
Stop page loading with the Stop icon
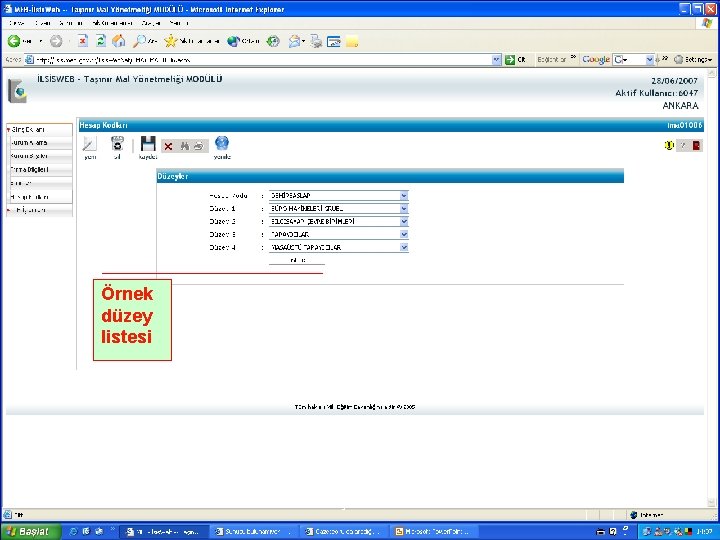[83, 41]
